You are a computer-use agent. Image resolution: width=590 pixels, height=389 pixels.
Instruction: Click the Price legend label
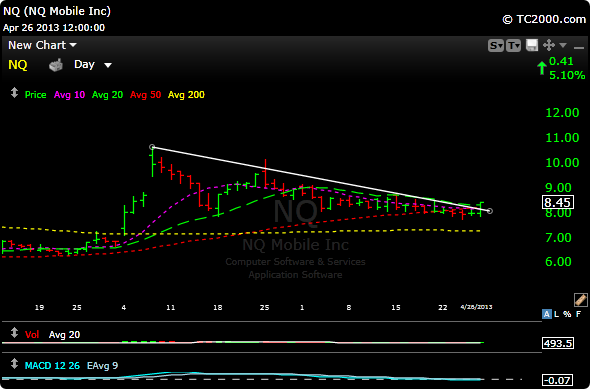[x=35, y=95]
